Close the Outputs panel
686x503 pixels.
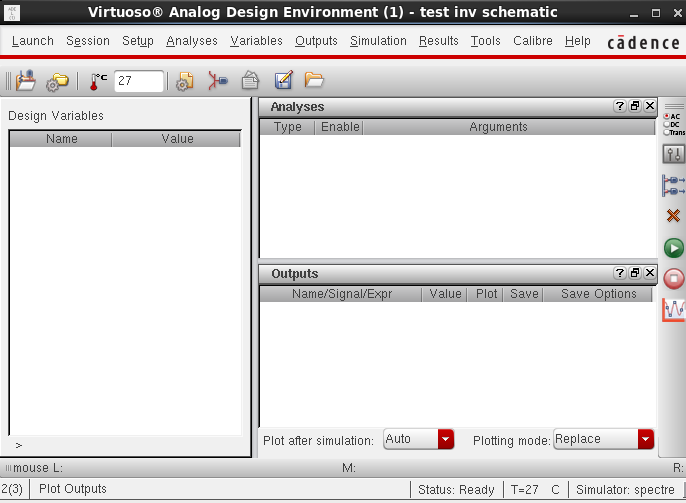pyautogui.click(x=650, y=273)
